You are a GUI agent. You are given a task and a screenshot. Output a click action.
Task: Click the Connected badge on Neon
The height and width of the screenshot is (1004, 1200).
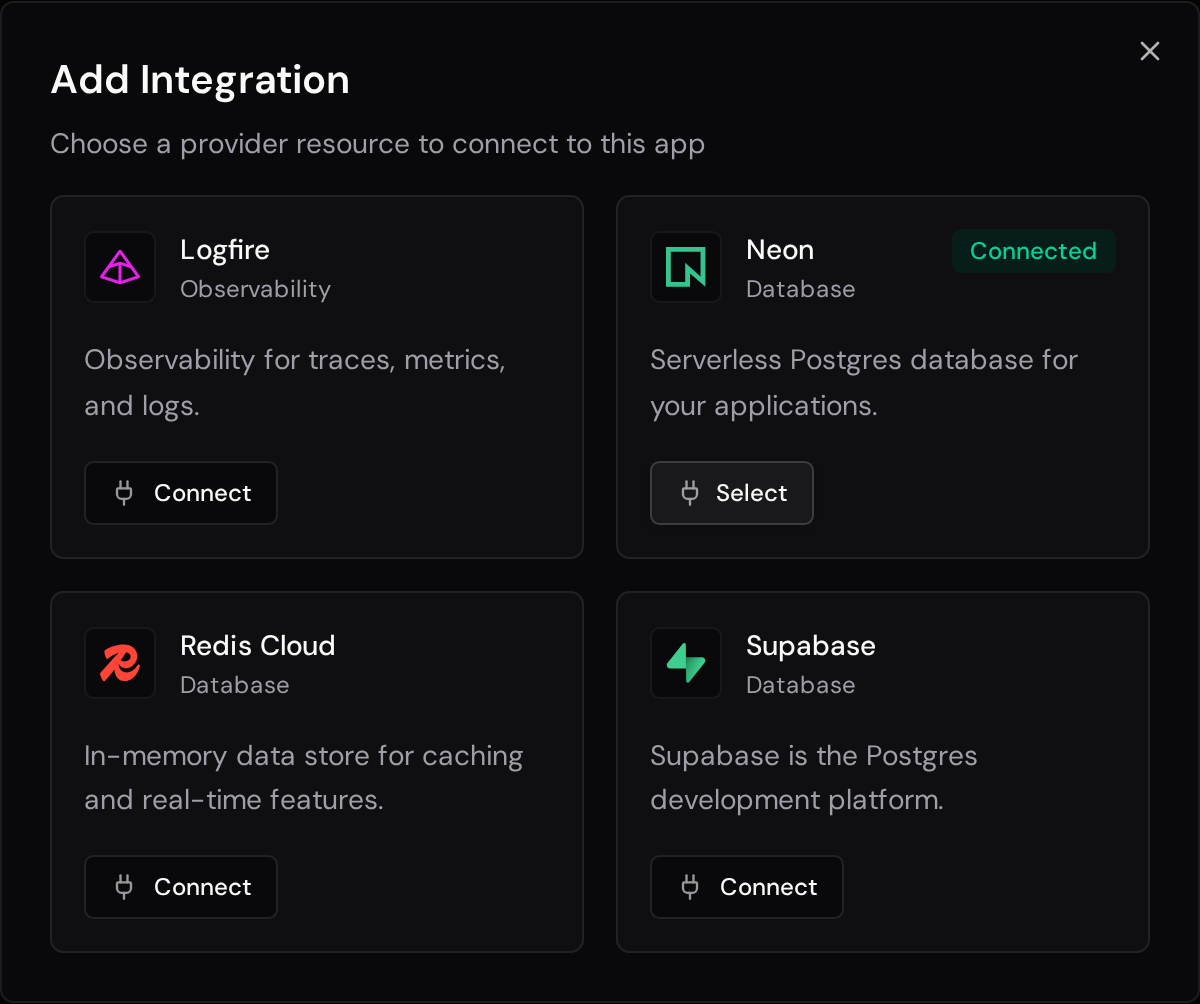pos(1034,251)
